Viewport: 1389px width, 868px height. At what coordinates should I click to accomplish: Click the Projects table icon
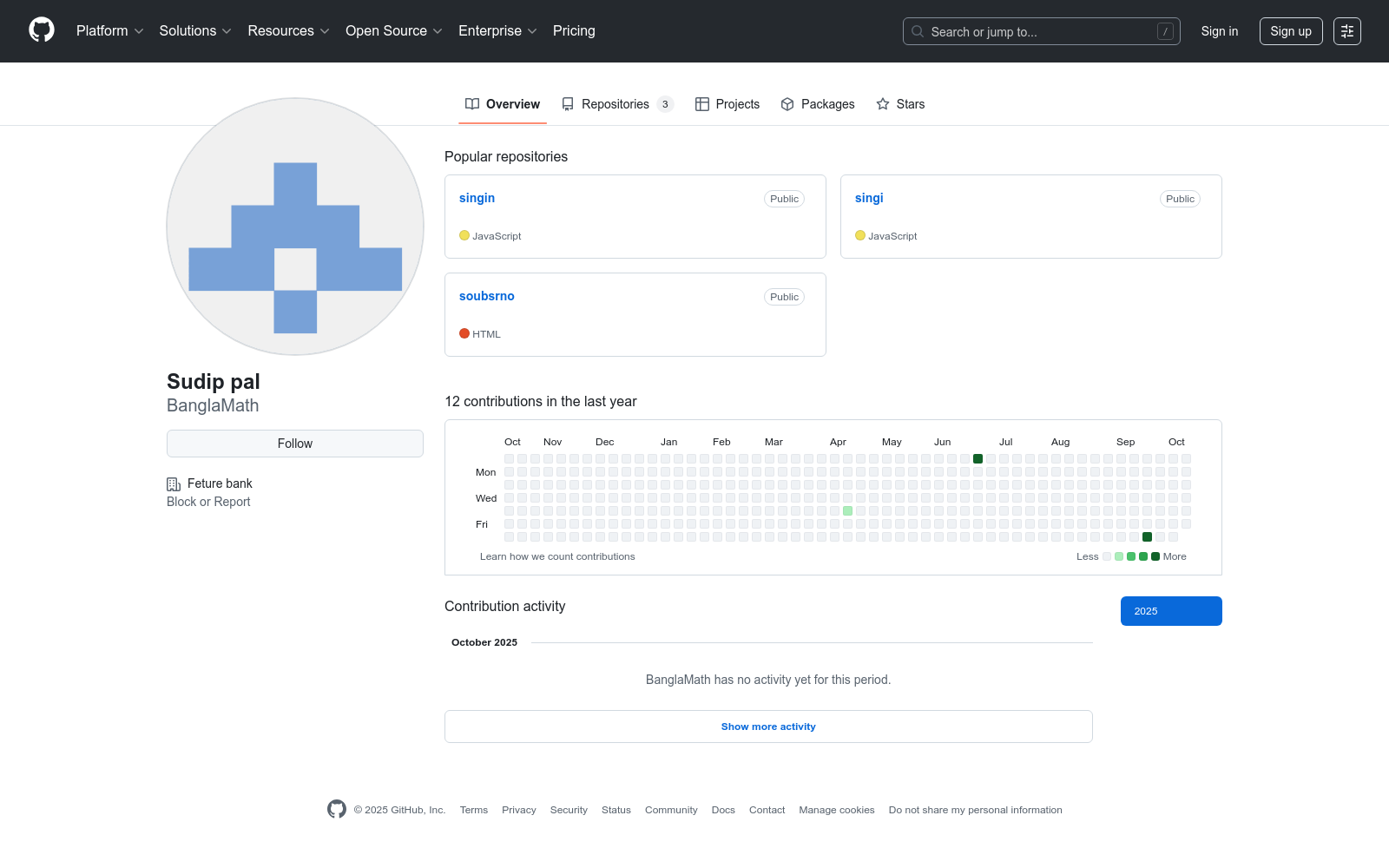coord(702,104)
